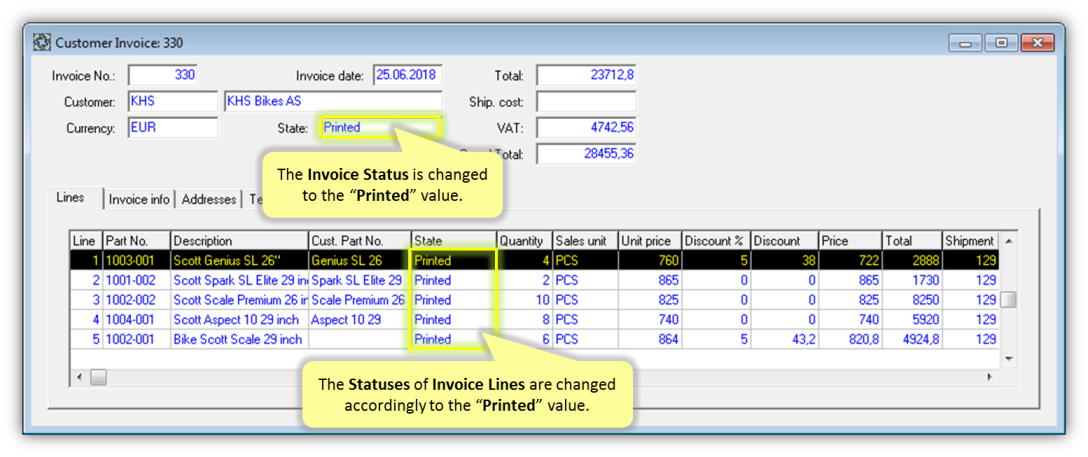This screenshot has height=457, width=1088.
Task: Click the horizontal scrollbar right arrow
Action: [990, 377]
